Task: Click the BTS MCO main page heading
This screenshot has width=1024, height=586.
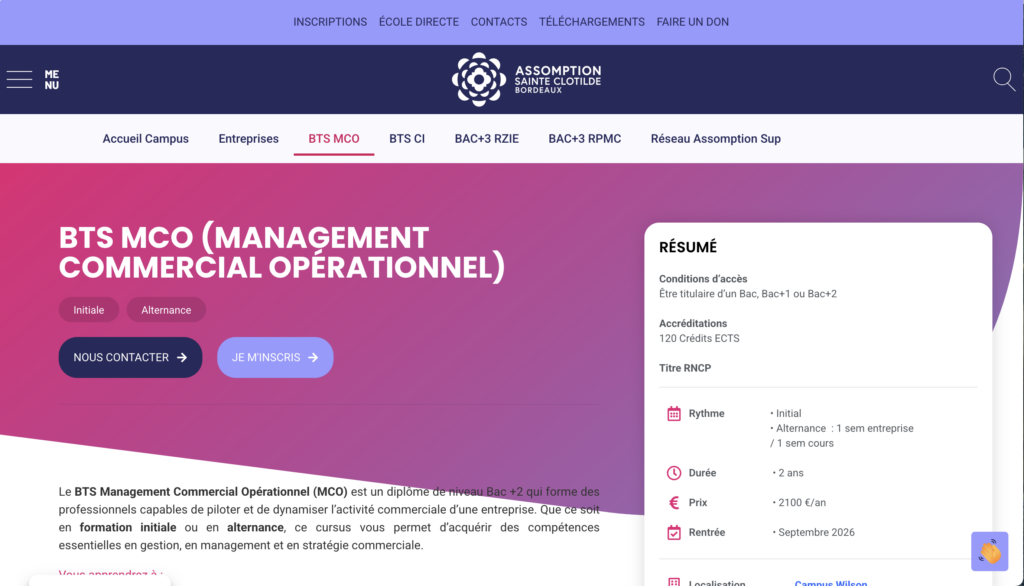Action: point(282,253)
